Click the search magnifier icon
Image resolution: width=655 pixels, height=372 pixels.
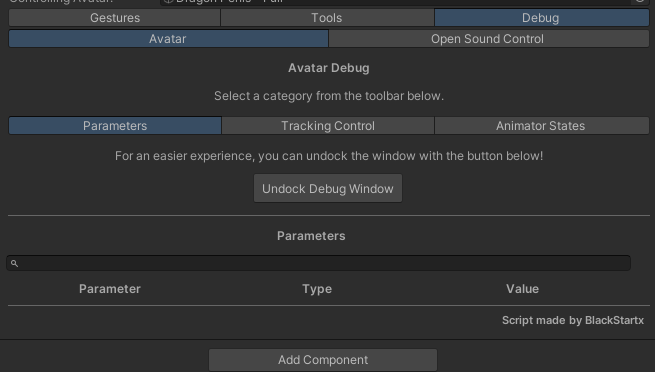pyautogui.click(x=14, y=263)
